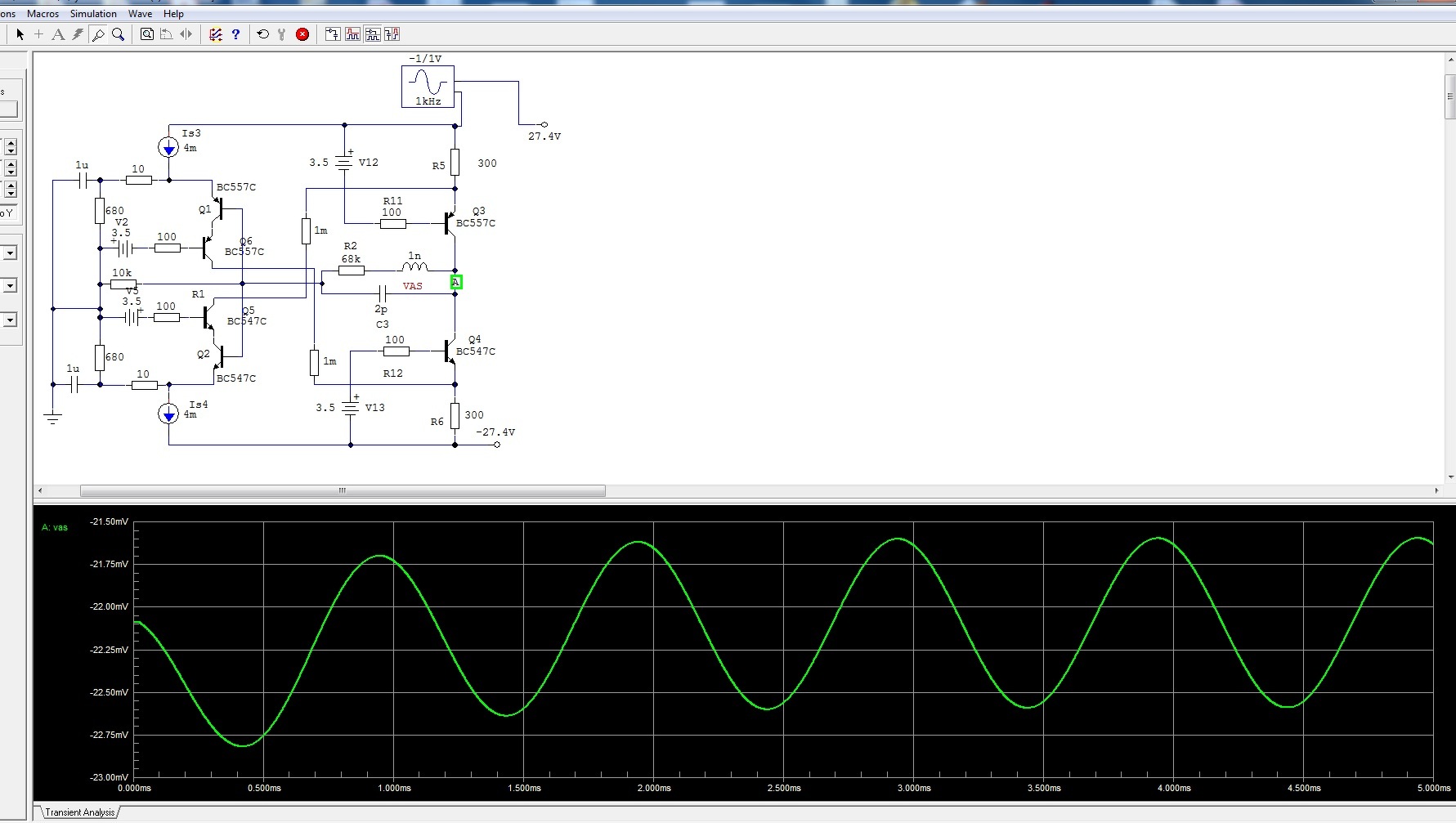This screenshot has width=1456, height=823.
Task: Click the horizontal scrollbar thumb
Action: click(343, 490)
